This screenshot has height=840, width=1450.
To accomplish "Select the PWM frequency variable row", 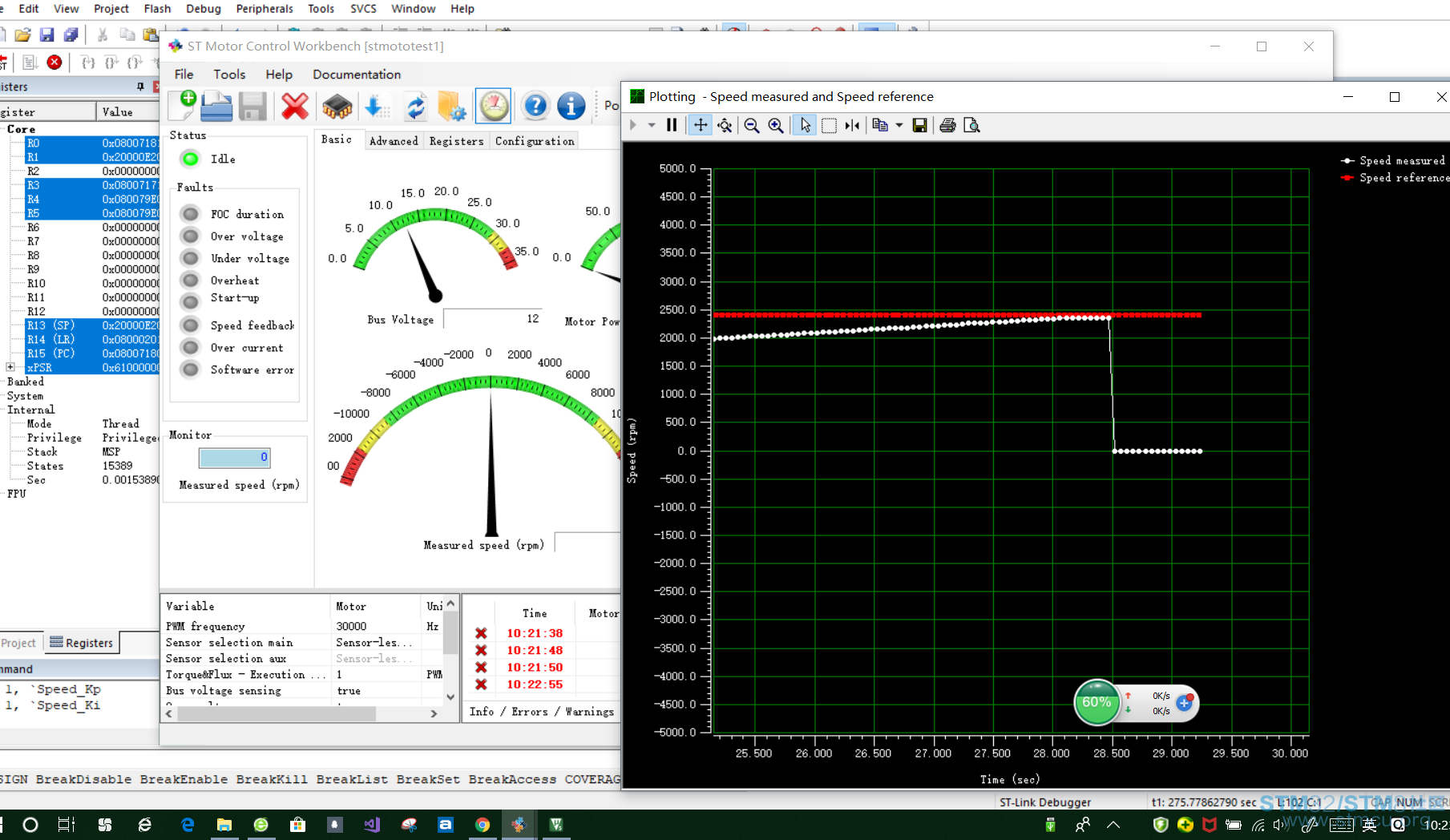I will (x=303, y=626).
